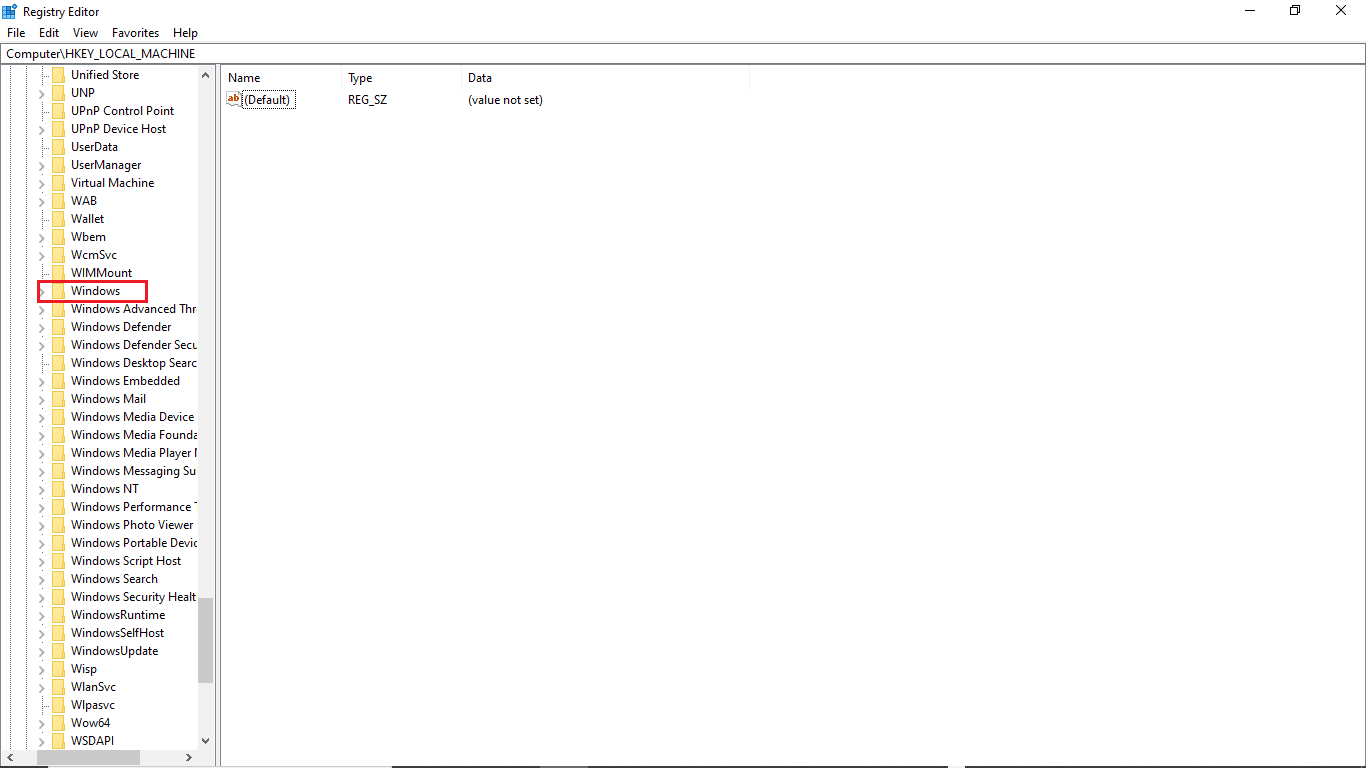Expand the WcmSvc key
The width and height of the screenshot is (1366, 768).
coord(42,255)
